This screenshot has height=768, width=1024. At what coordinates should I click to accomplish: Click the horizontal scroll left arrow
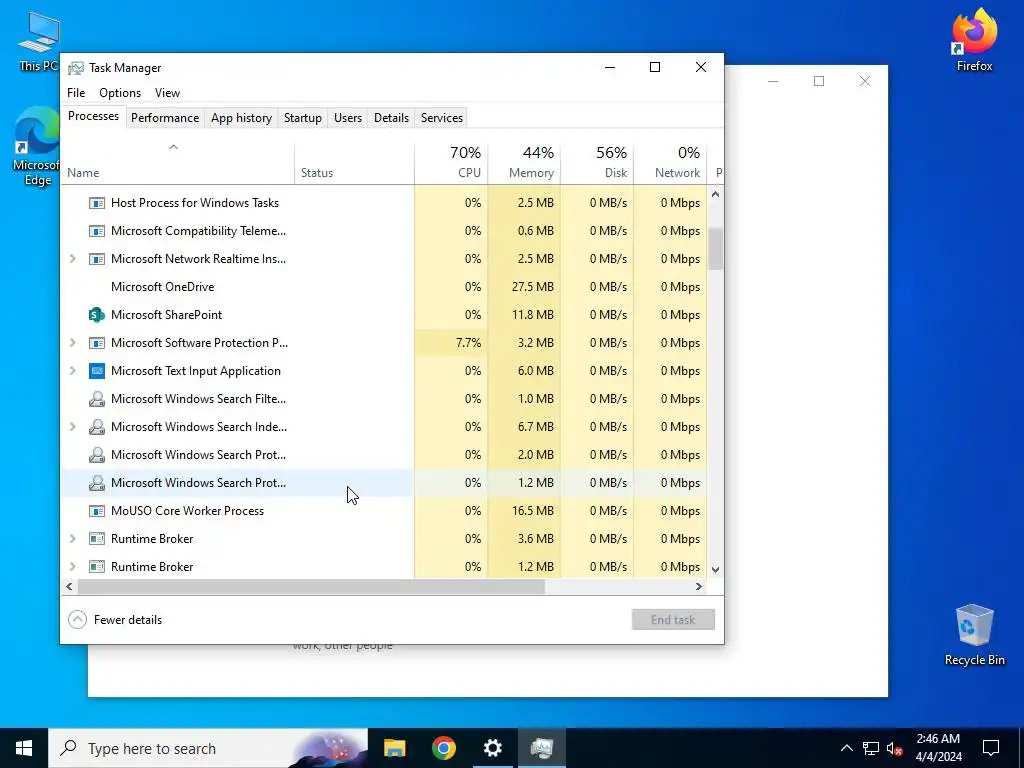click(x=69, y=586)
